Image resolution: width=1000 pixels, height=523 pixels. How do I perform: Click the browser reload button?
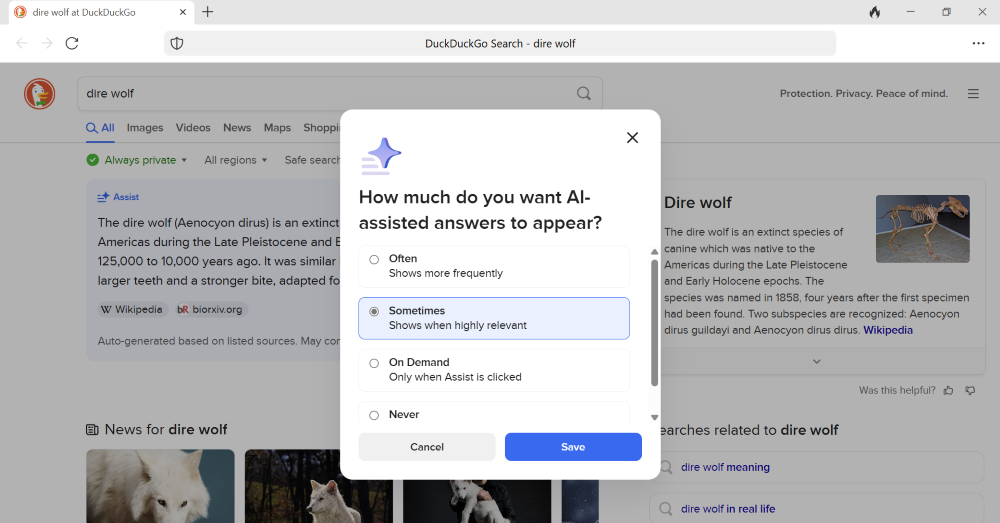[72, 43]
